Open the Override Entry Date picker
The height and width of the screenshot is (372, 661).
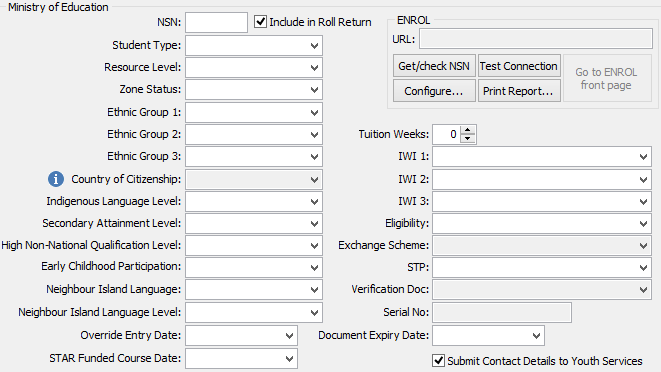(241, 336)
